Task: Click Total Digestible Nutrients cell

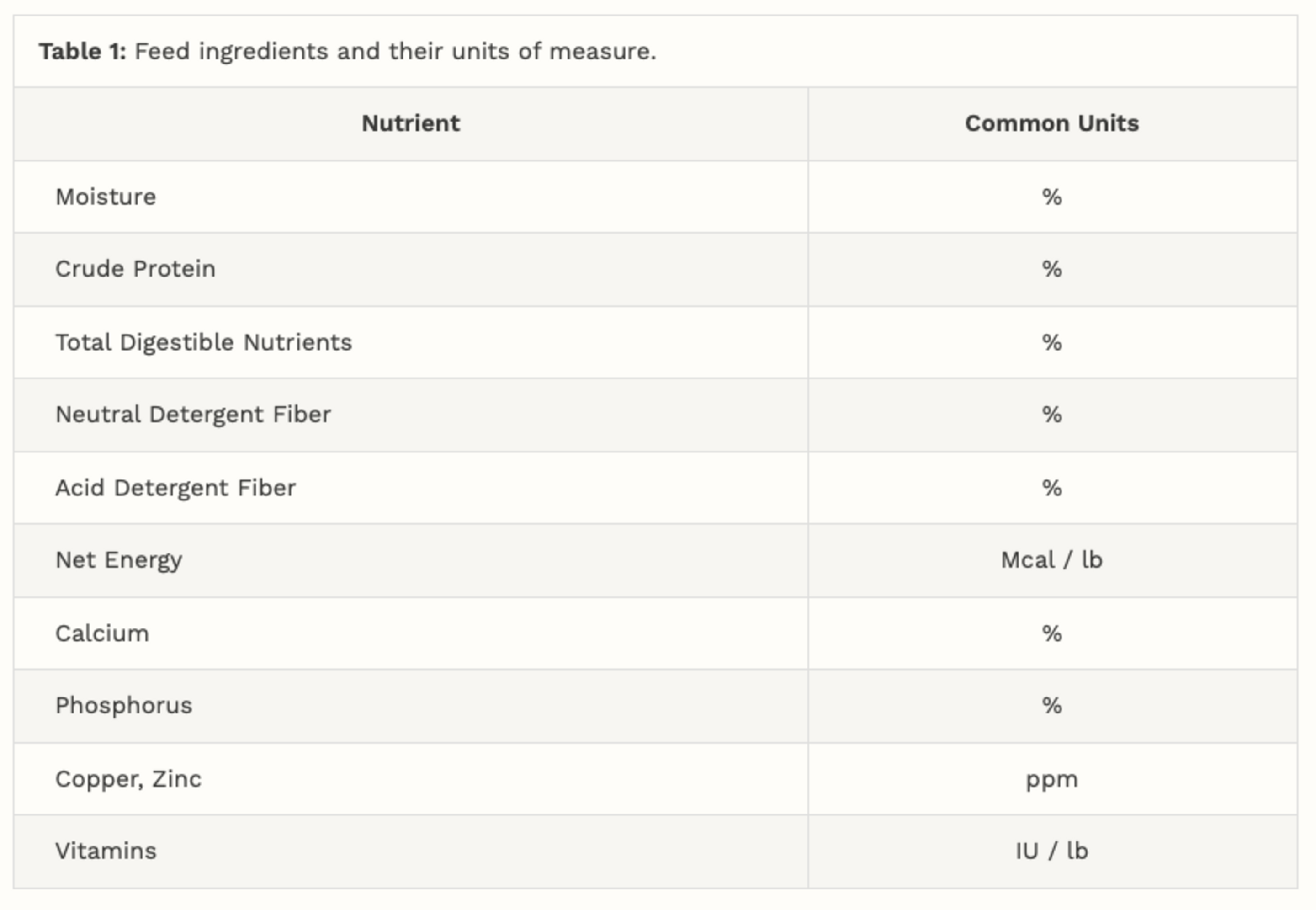Action: pos(203,343)
